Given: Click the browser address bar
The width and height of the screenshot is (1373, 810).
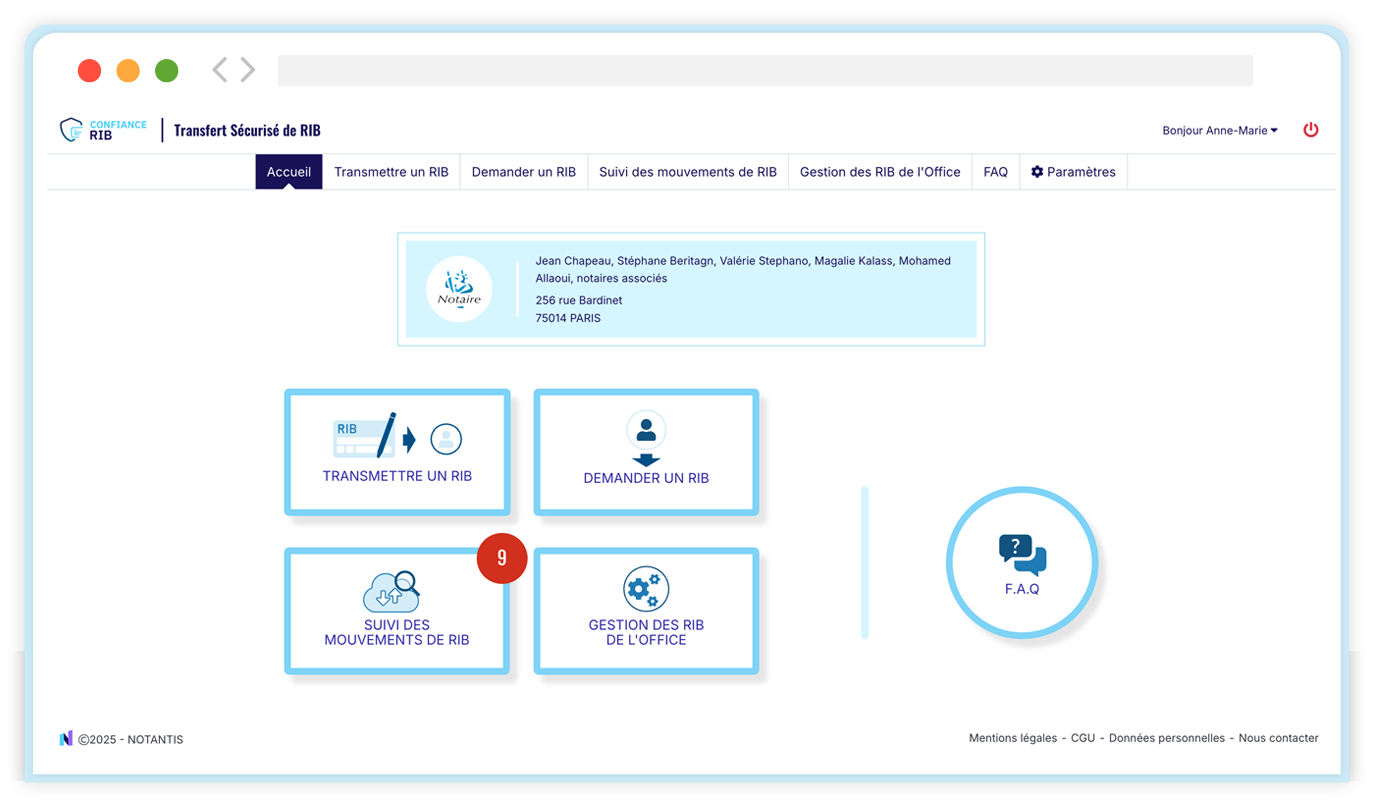Looking at the screenshot, I should pyautogui.click(x=765, y=71).
